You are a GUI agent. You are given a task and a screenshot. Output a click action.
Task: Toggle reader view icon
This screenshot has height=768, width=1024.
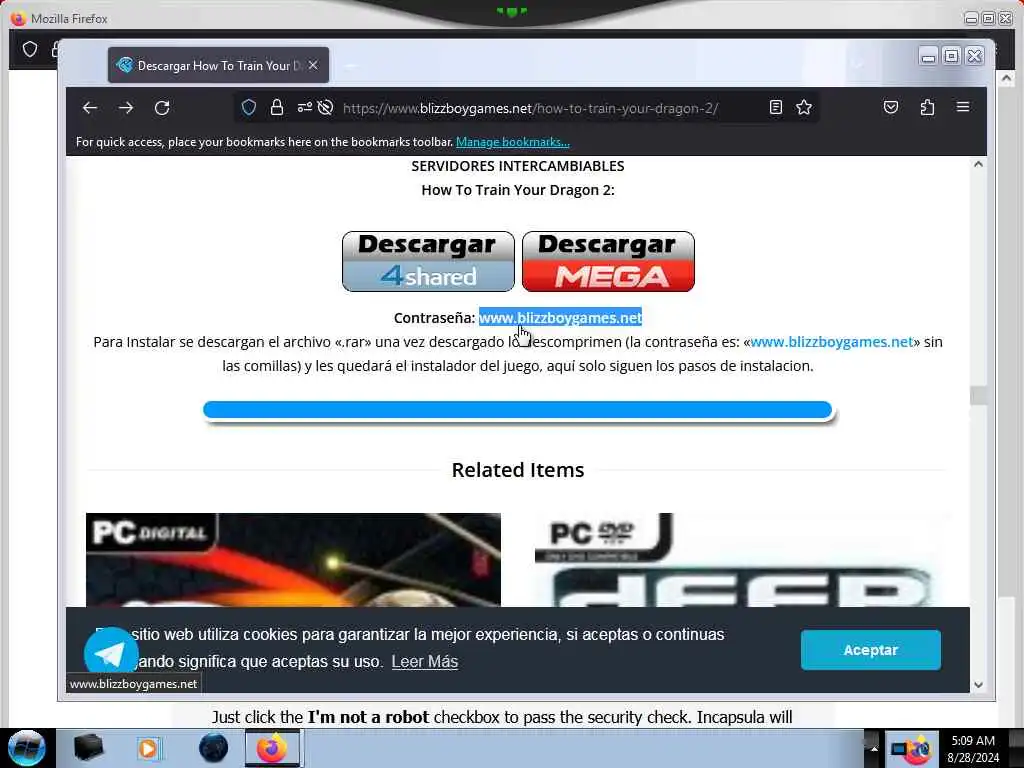click(776, 107)
